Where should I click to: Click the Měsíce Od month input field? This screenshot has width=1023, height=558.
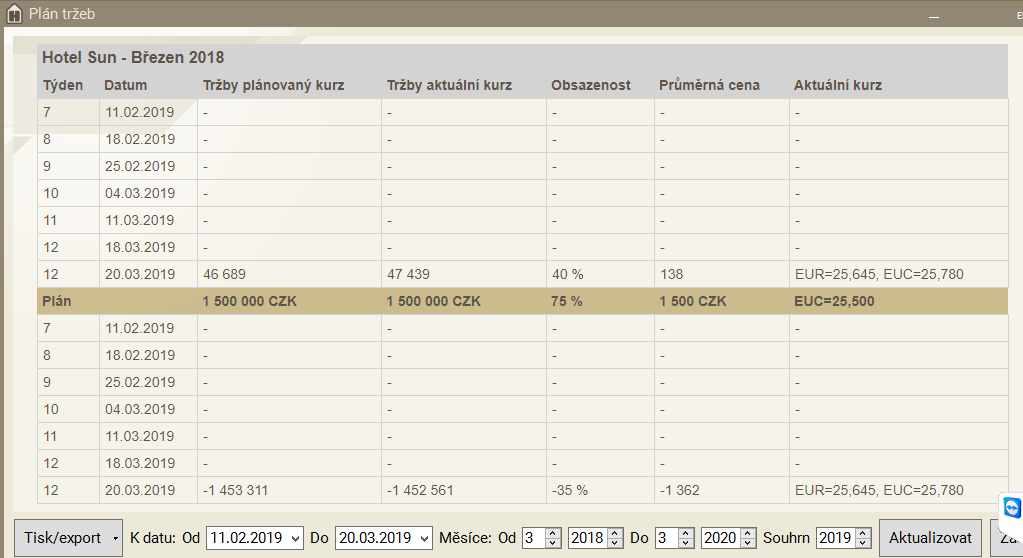coord(532,538)
